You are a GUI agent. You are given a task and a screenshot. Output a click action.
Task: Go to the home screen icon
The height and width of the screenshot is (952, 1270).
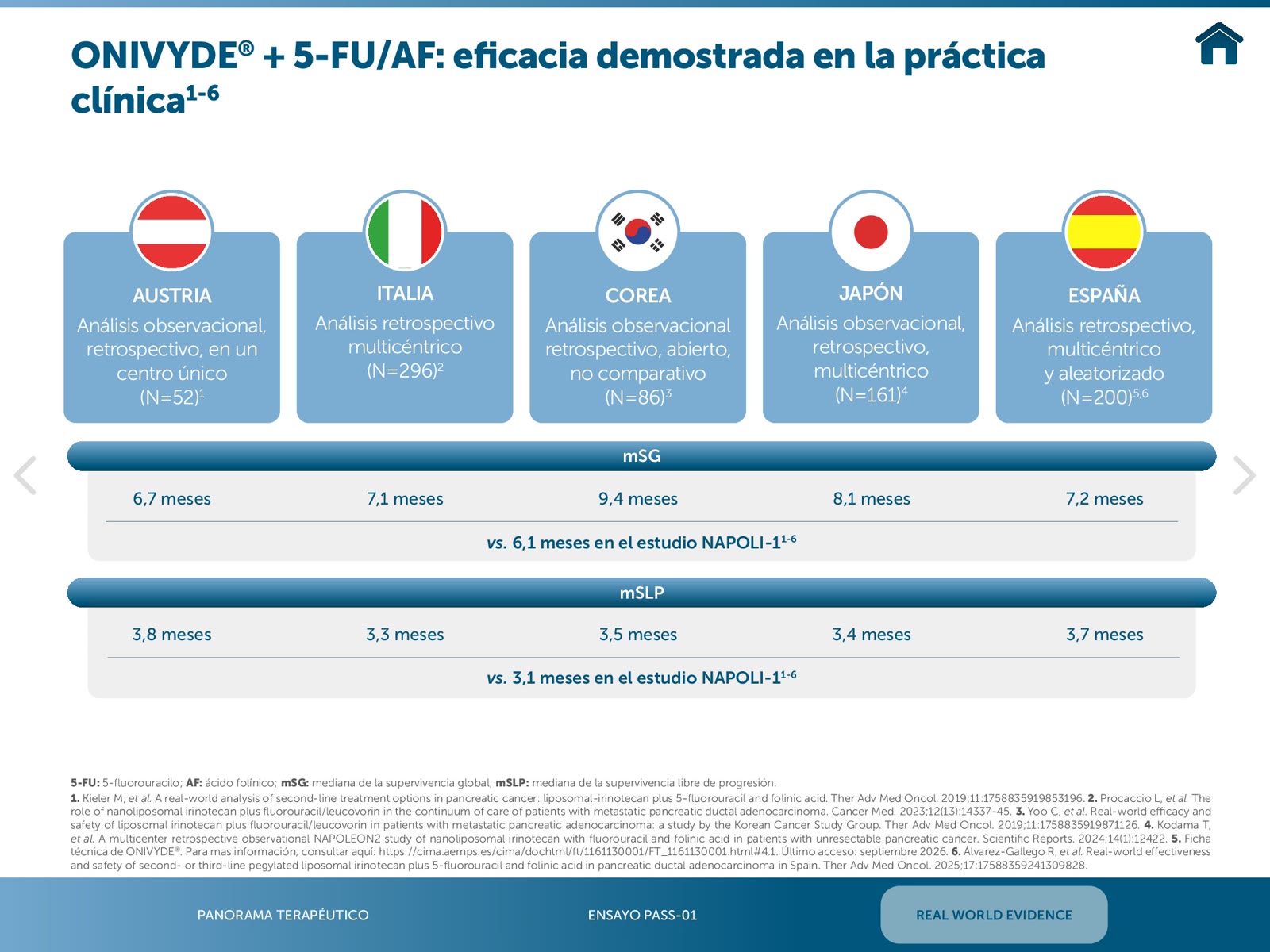pyautogui.click(x=1219, y=44)
